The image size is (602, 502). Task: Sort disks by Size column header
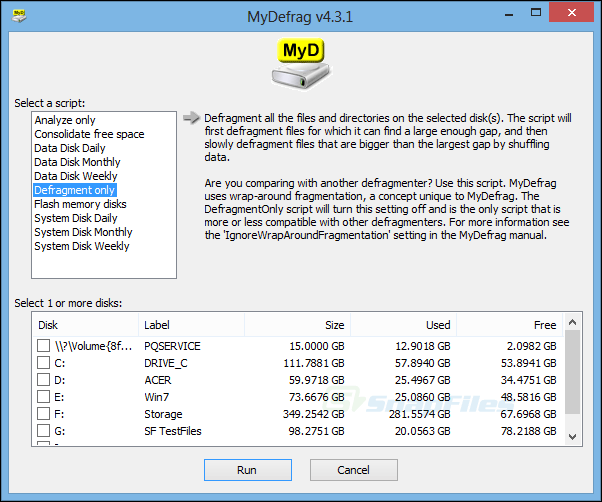point(297,325)
